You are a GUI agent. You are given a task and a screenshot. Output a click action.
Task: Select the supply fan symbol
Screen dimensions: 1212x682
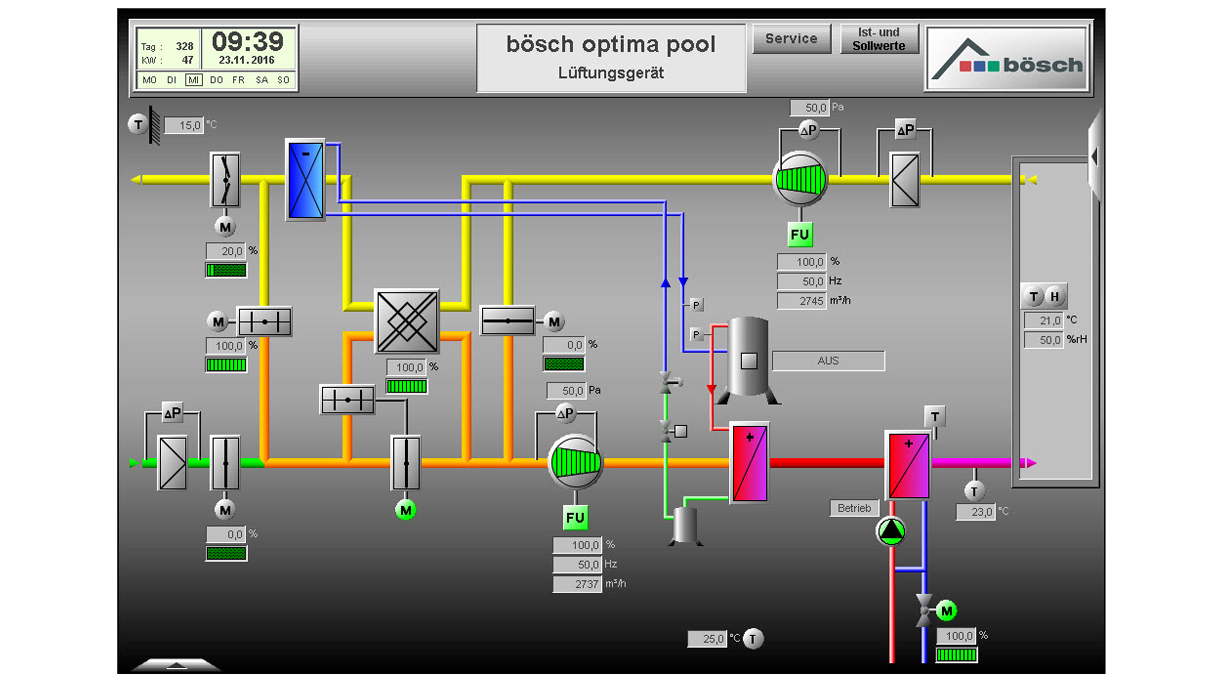576,462
